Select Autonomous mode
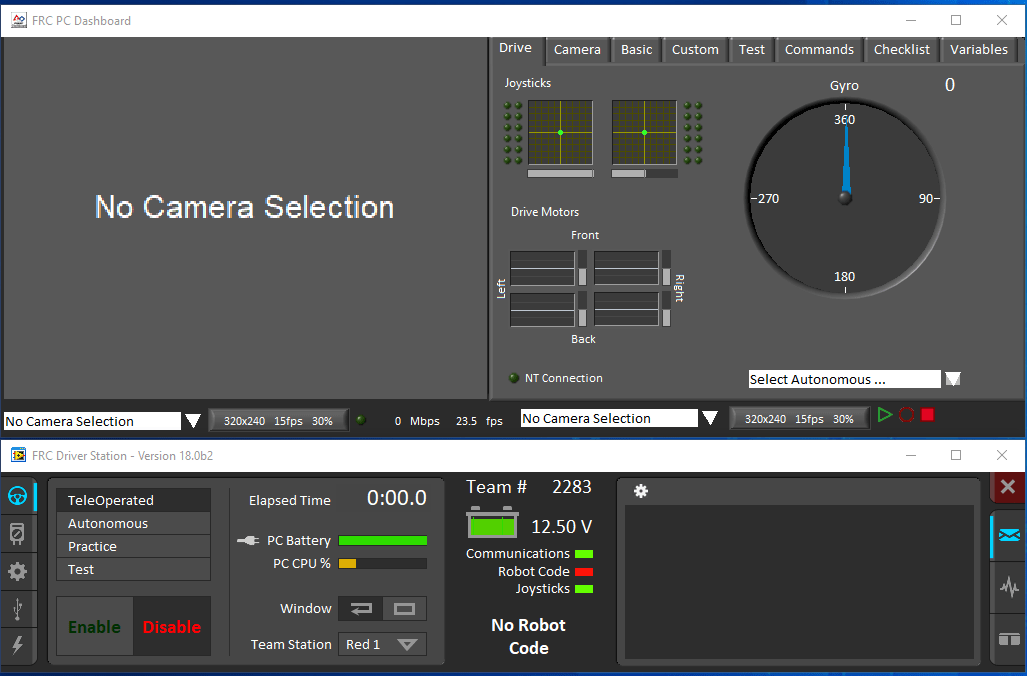1027x676 pixels. click(x=134, y=523)
